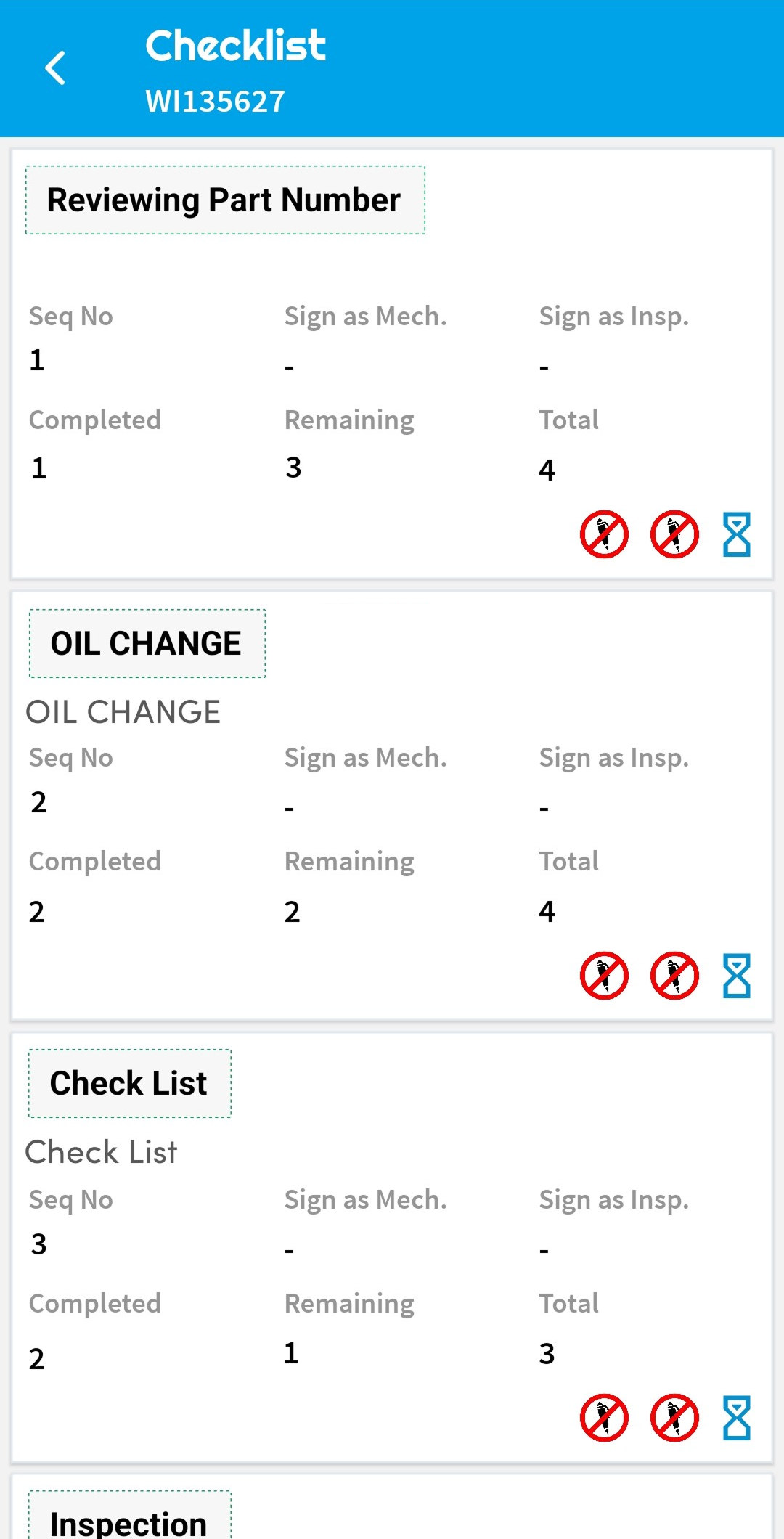This screenshot has height=1539, width=784.
Task: Tap Completed count on Reviewing Part Number card
Action: point(39,468)
